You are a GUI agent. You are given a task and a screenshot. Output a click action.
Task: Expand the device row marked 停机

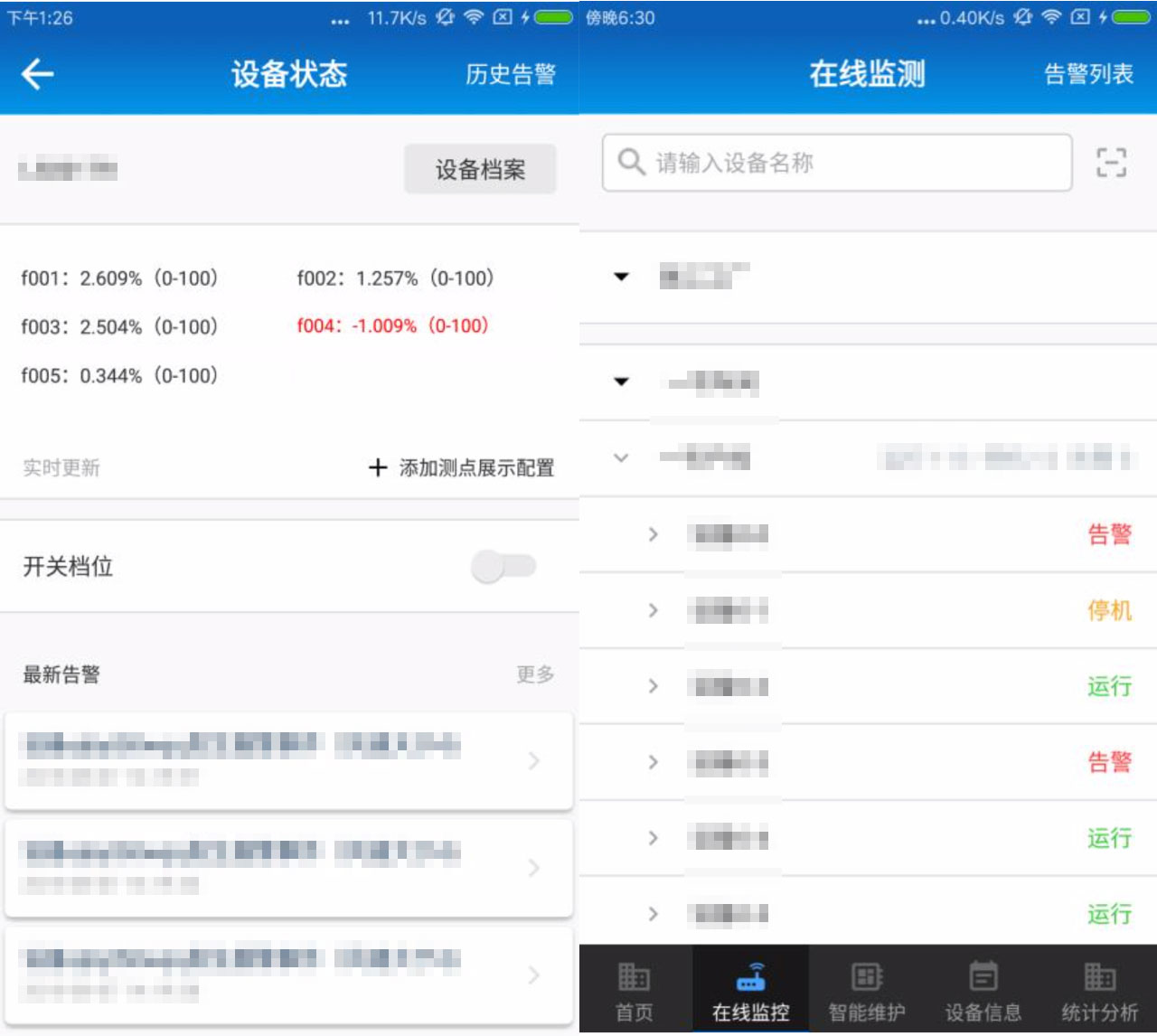654,611
